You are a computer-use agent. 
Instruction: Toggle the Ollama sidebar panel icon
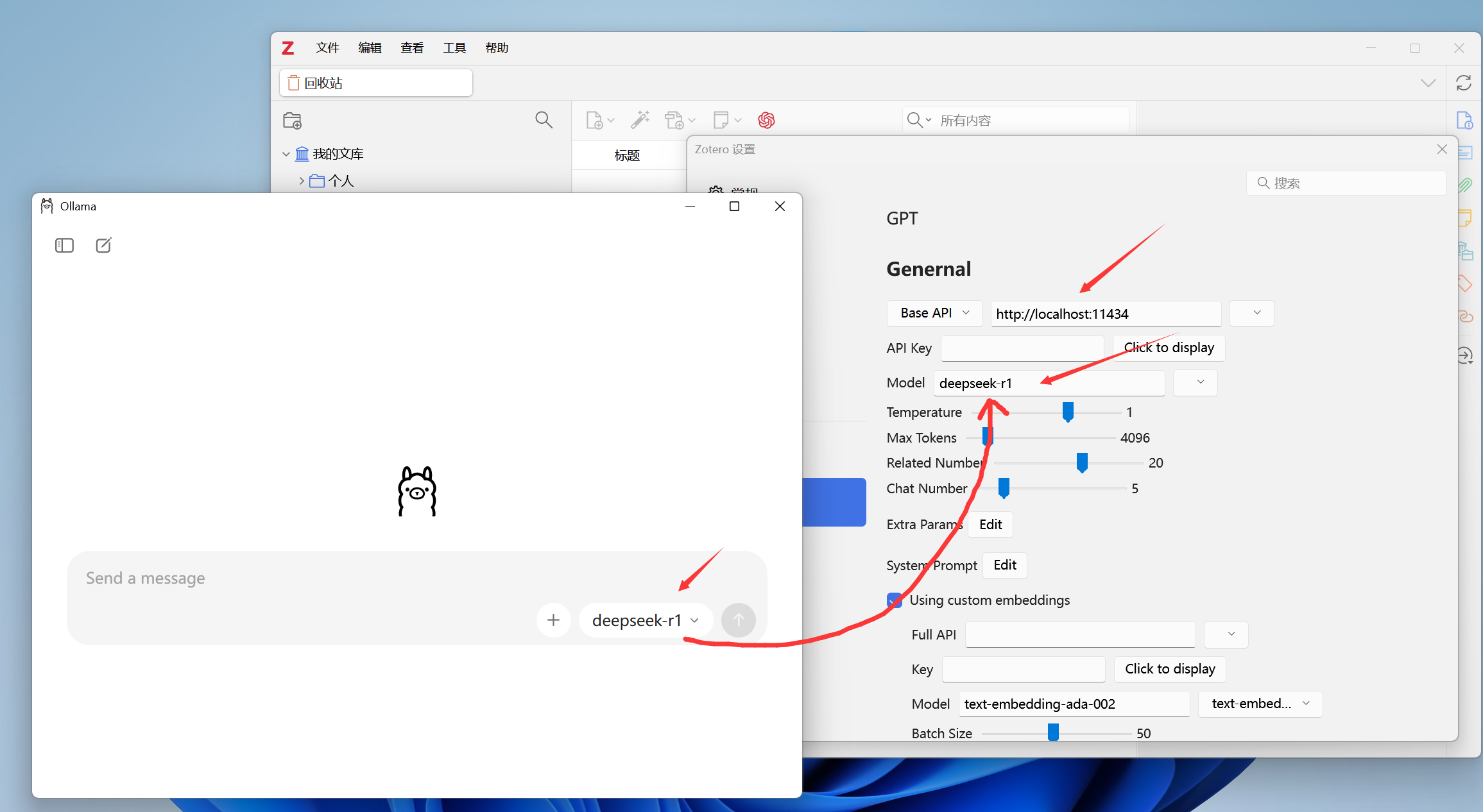tap(64, 246)
